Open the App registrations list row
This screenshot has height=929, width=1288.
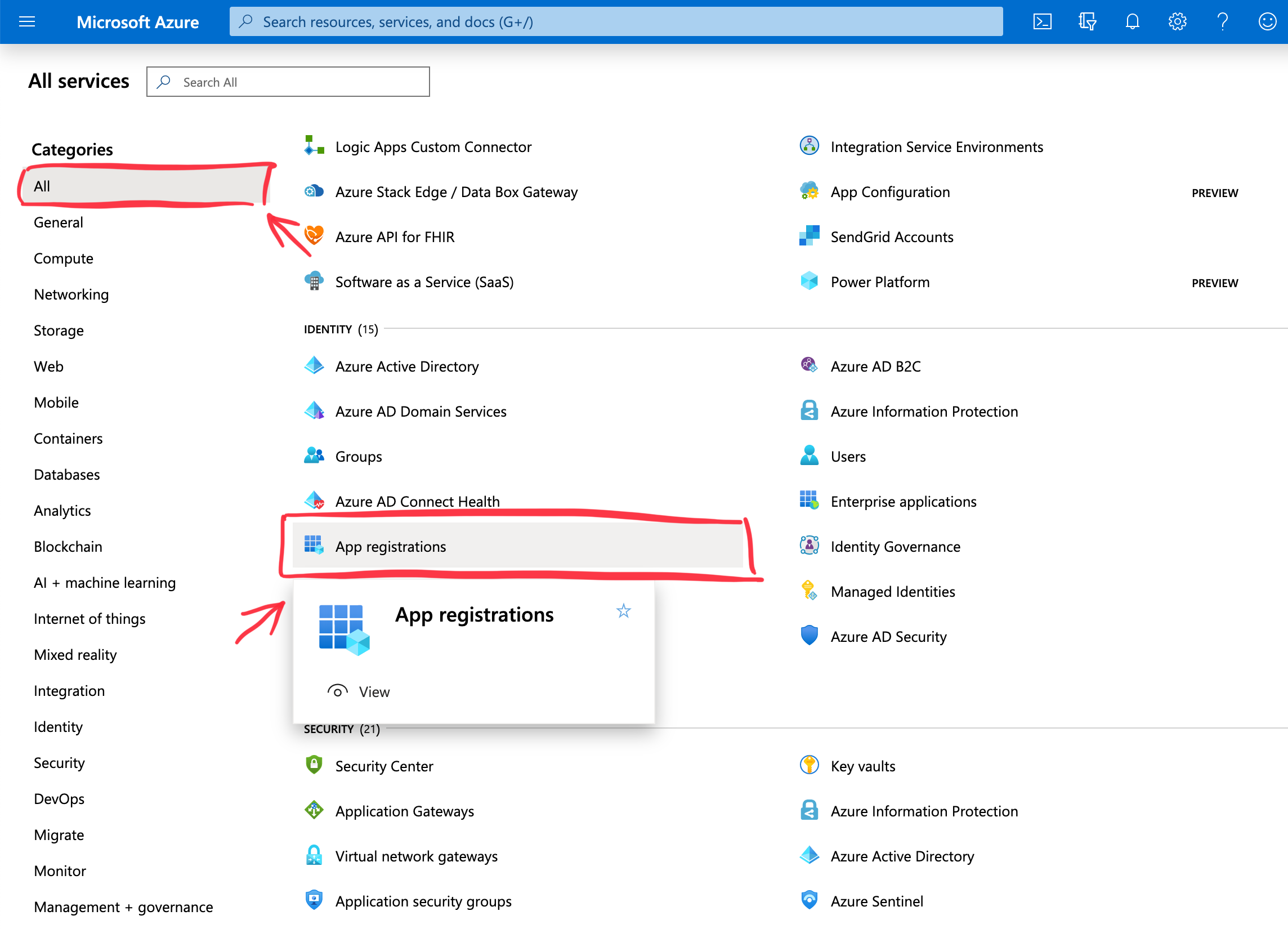pos(517,546)
